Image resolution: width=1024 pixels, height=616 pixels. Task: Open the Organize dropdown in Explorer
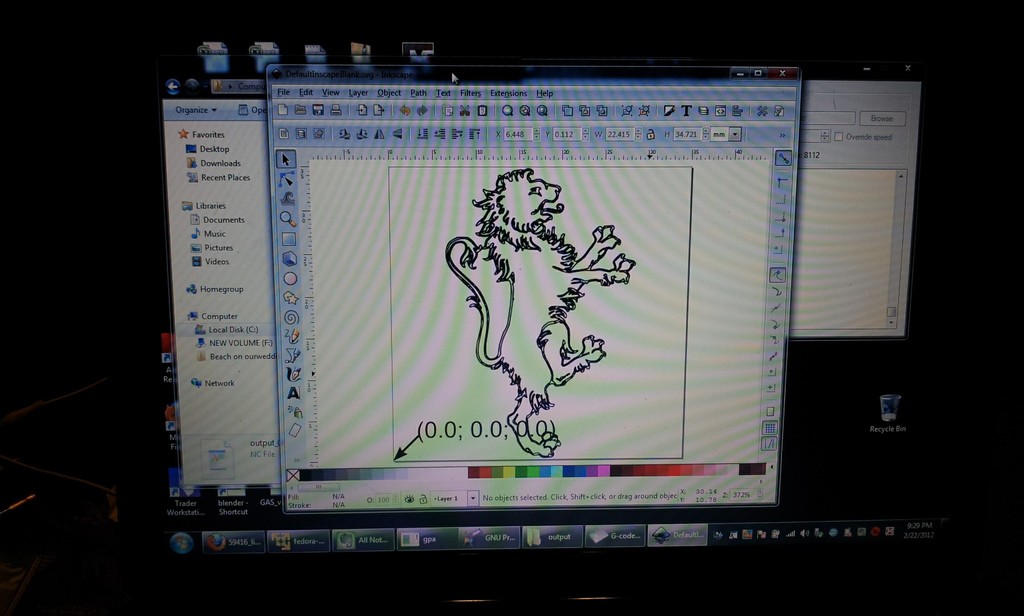coord(196,110)
